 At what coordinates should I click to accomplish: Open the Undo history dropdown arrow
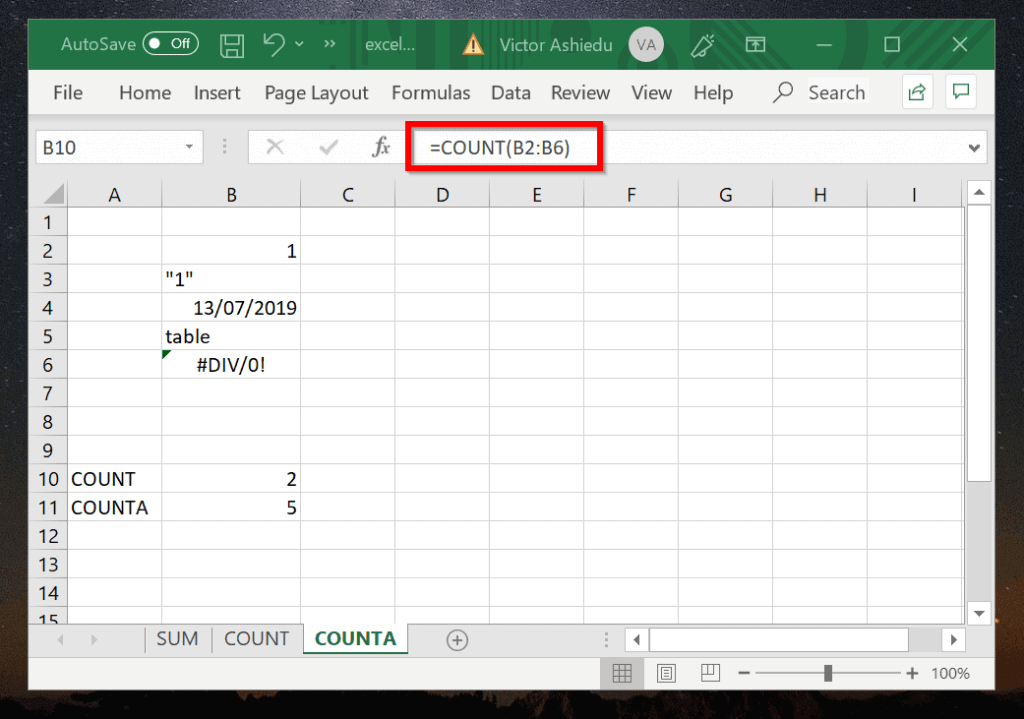[x=299, y=44]
